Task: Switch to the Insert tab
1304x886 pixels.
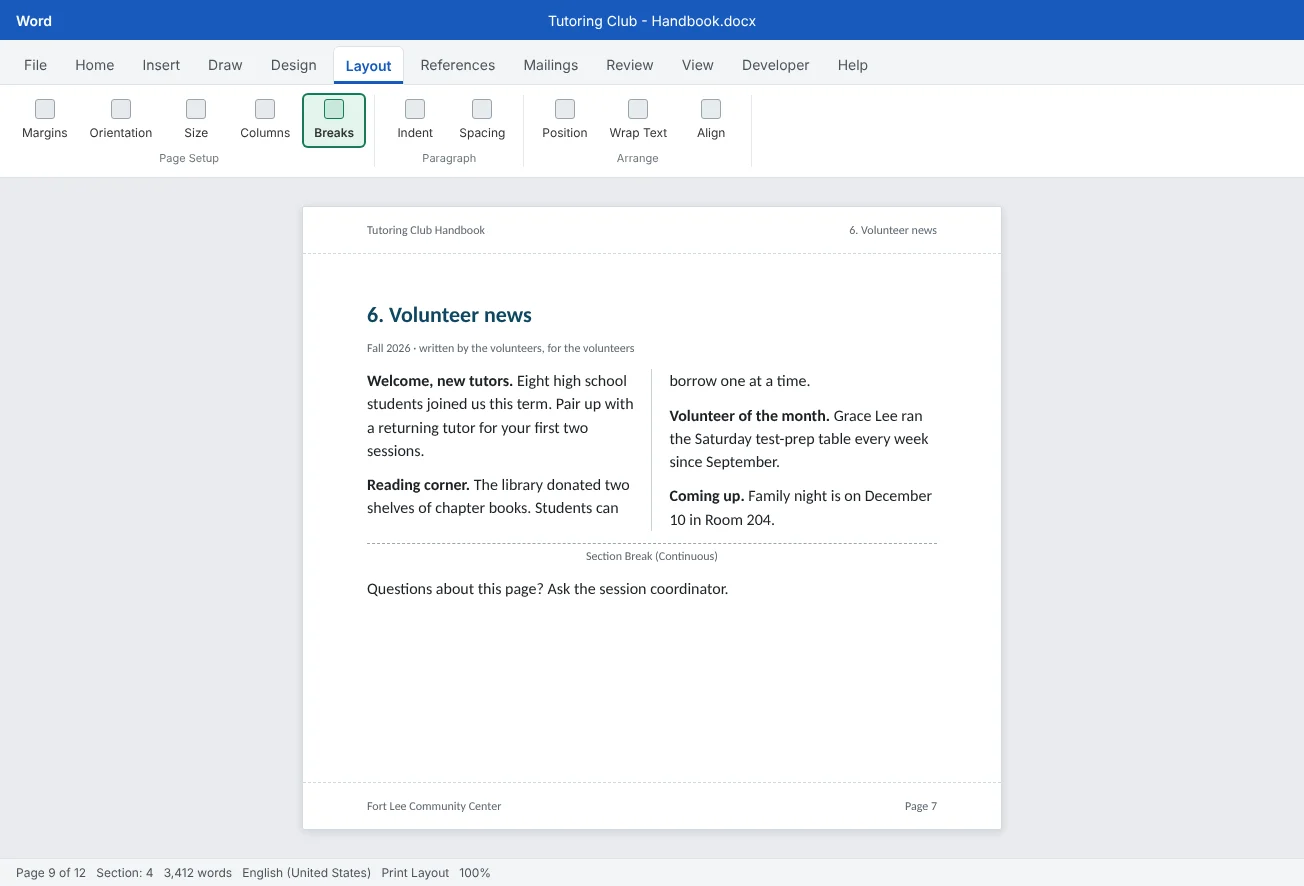Action: [x=161, y=65]
